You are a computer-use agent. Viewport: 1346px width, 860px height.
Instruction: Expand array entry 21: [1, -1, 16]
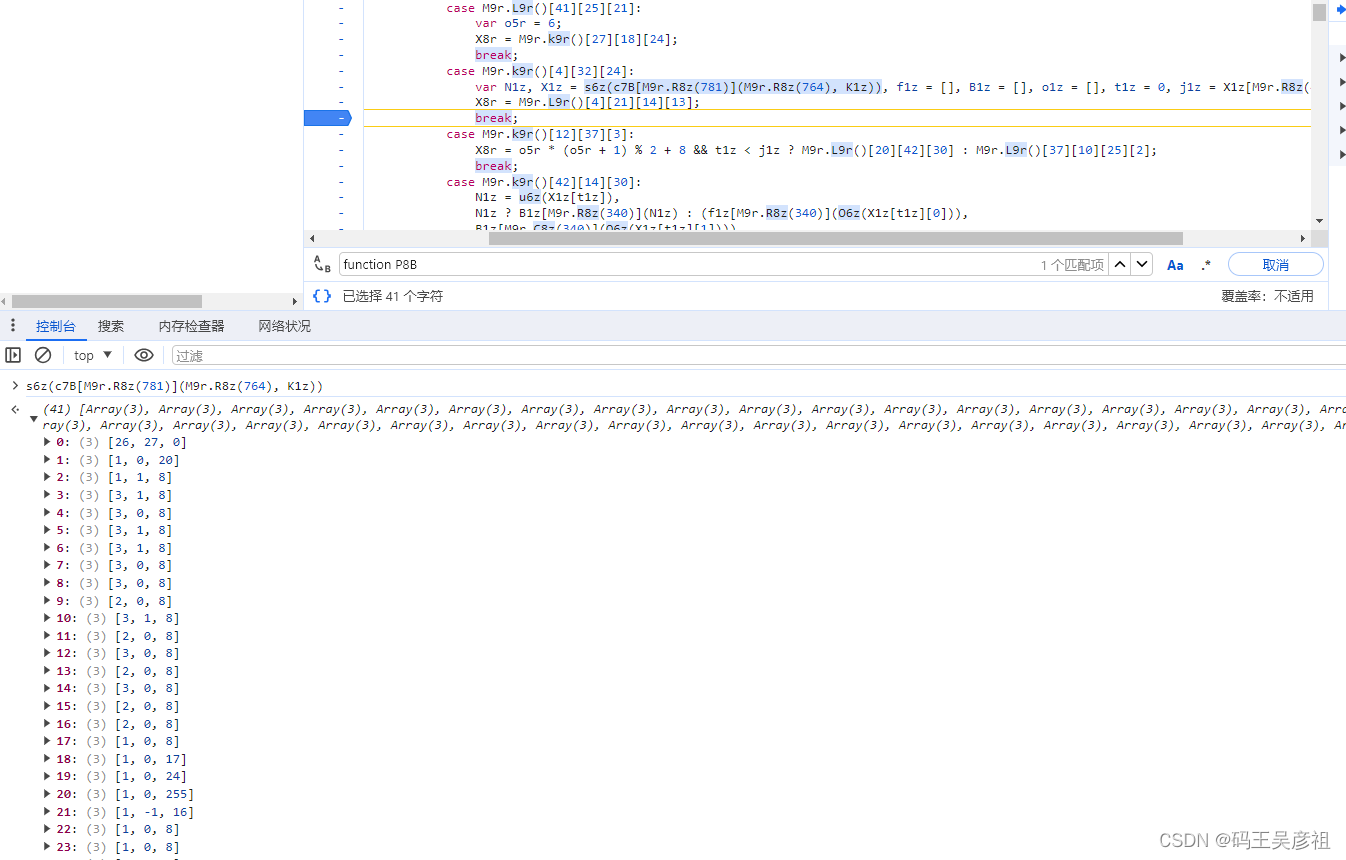(47, 812)
